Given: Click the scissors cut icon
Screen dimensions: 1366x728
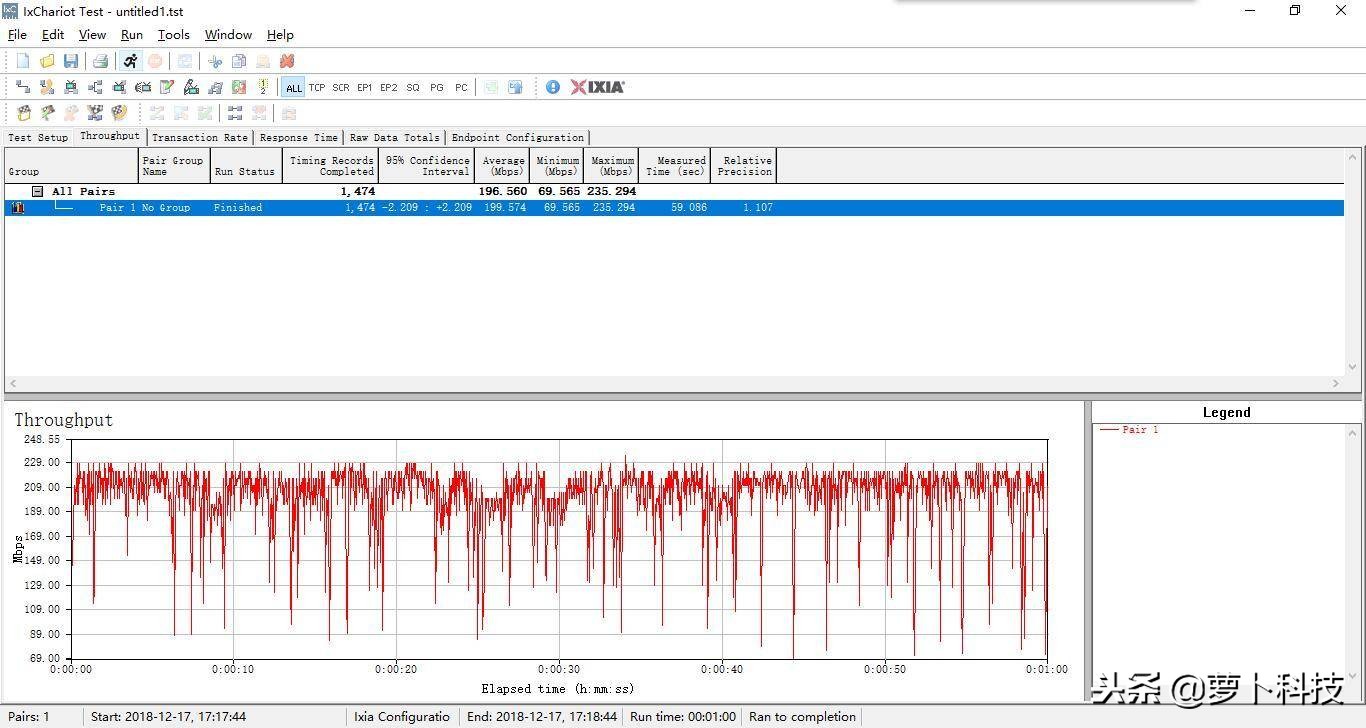Looking at the screenshot, I should pyautogui.click(x=215, y=61).
